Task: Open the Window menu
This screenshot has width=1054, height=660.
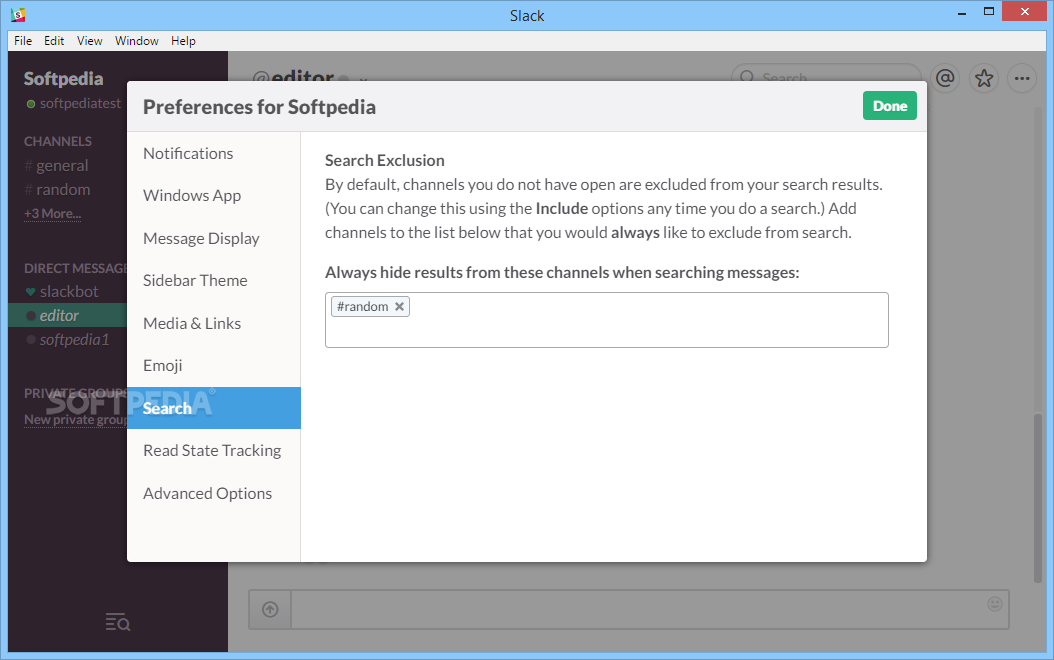Action: [136, 41]
